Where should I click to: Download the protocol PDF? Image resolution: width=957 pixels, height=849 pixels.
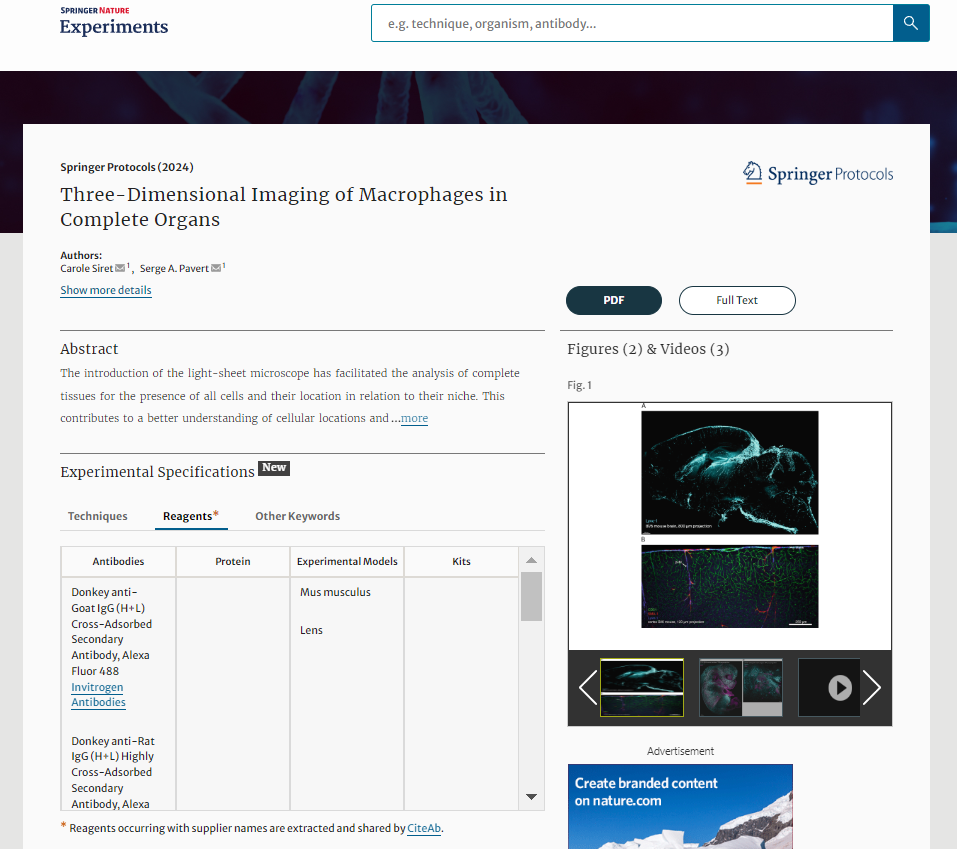pos(613,300)
